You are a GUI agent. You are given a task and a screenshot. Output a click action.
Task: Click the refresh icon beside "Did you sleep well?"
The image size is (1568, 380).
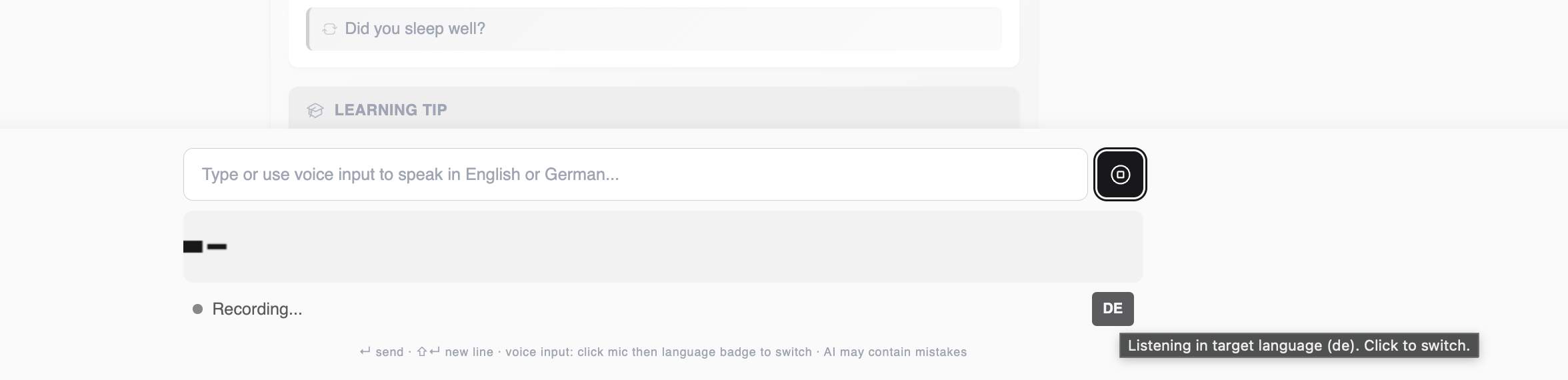click(329, 29)
